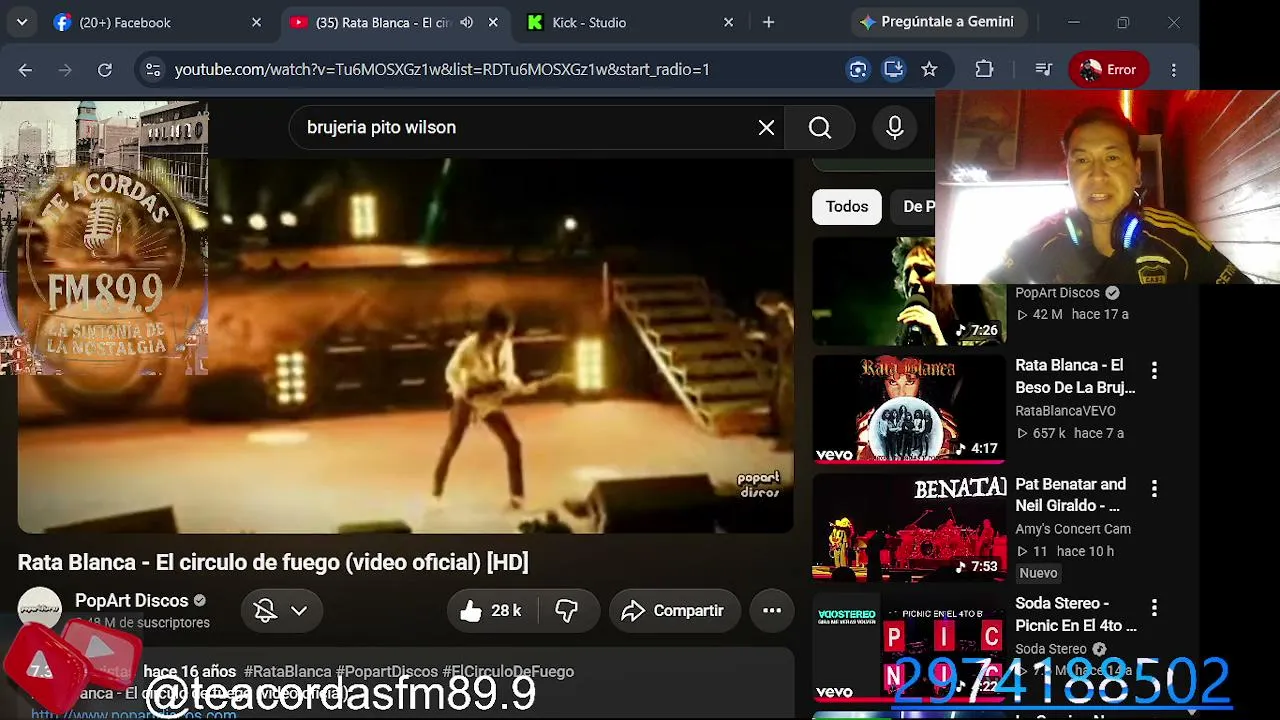Click the #RataBlanca hashtag
1280x720 pixels.
point(288,671)
